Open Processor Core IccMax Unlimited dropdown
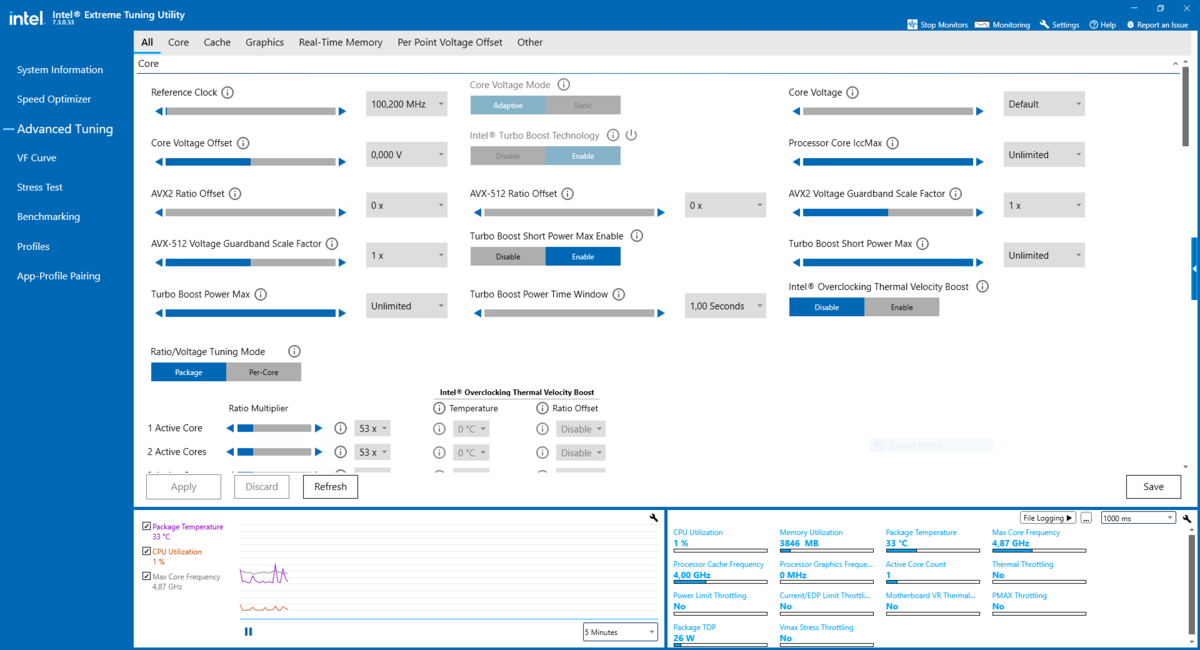The height and width of the screenshot is (650, 1200). pos(1044,155)
